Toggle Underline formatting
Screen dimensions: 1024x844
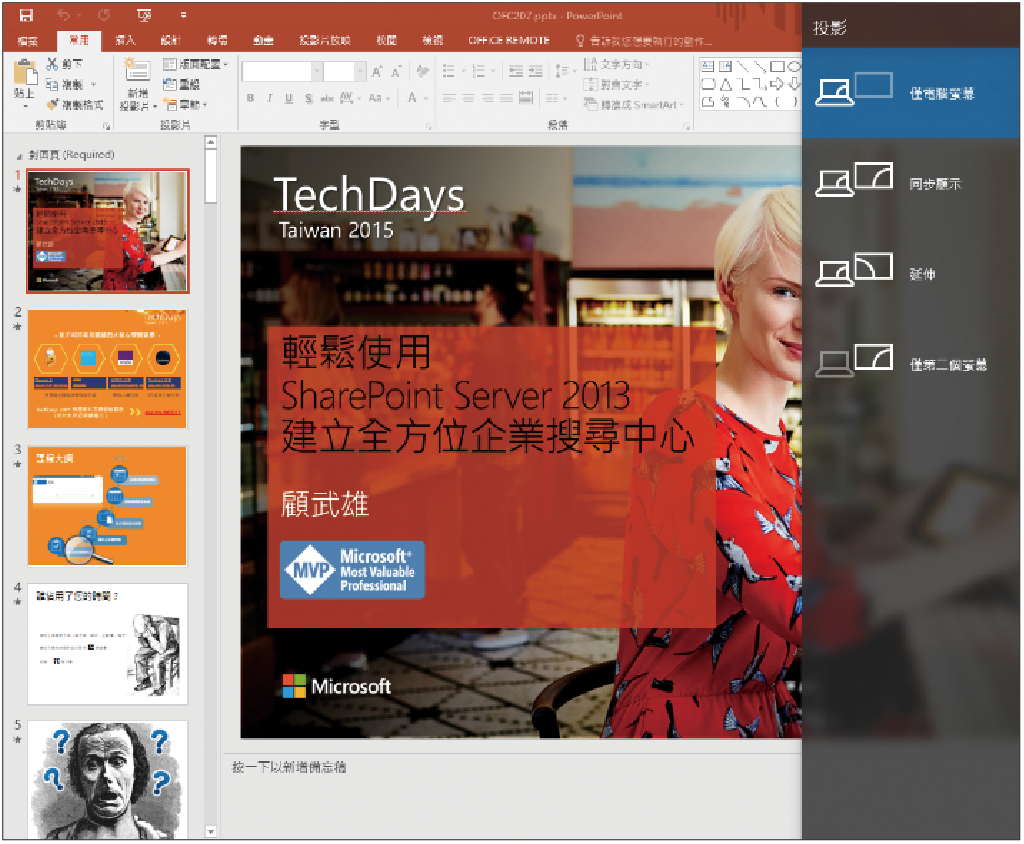pos(289,98)
